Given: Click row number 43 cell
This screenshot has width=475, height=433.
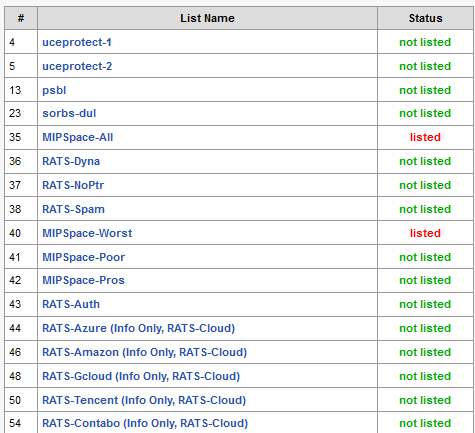Looking at the screenshot, I should tap(21, 304).
